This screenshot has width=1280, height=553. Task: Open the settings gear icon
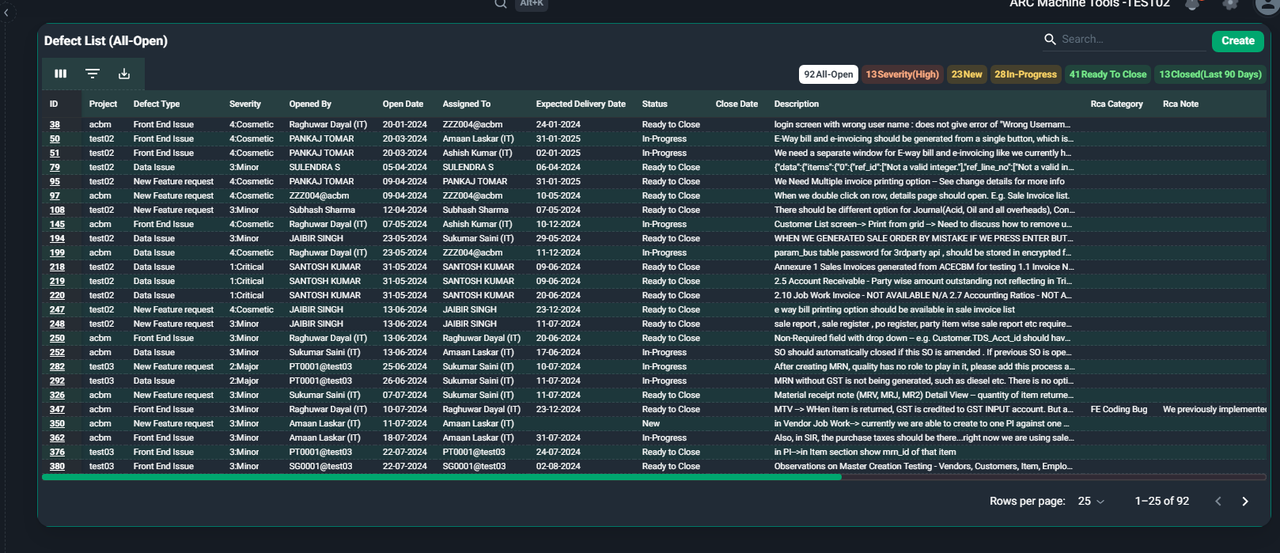coord(1230,4)
